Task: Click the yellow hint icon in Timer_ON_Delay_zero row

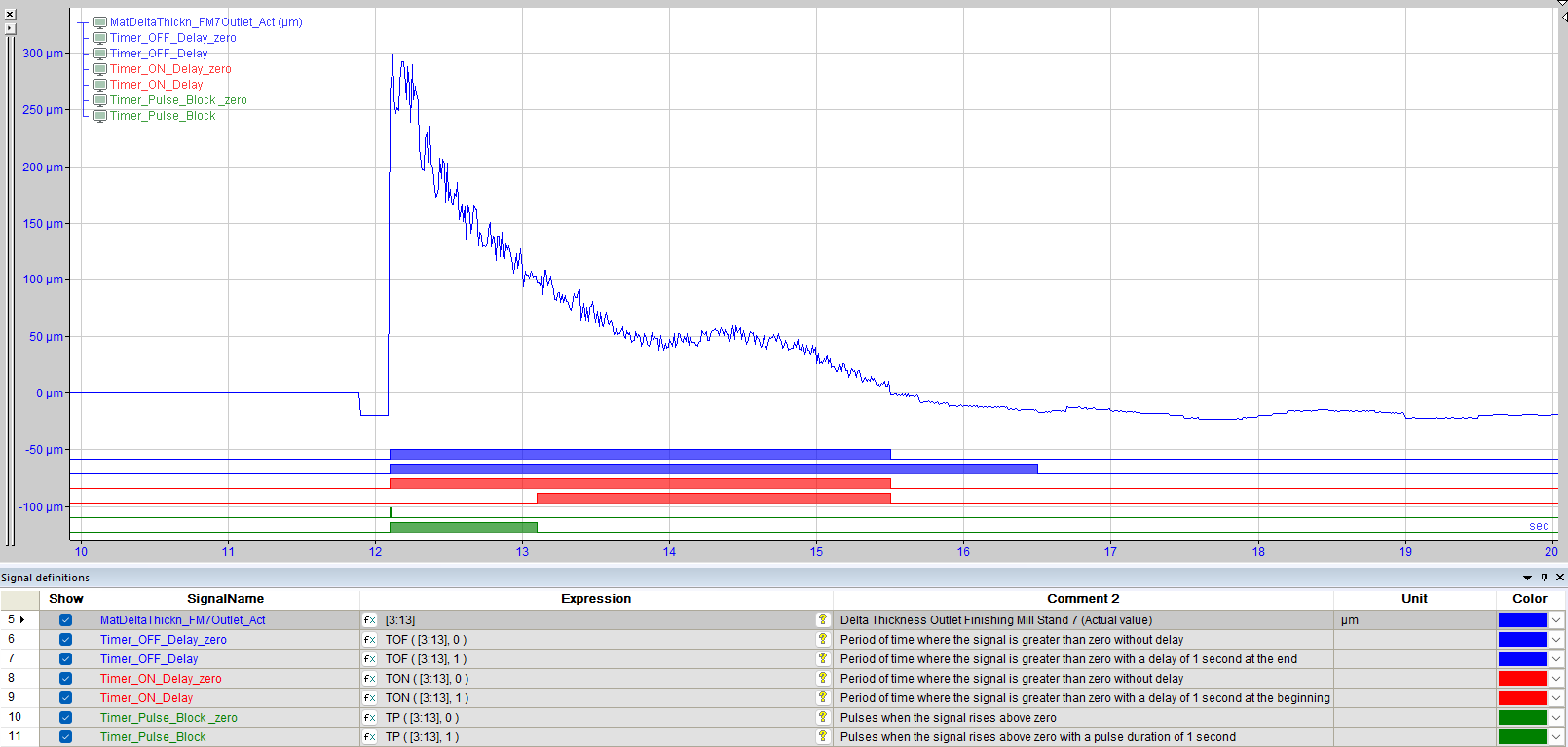Action: (823, 678)
